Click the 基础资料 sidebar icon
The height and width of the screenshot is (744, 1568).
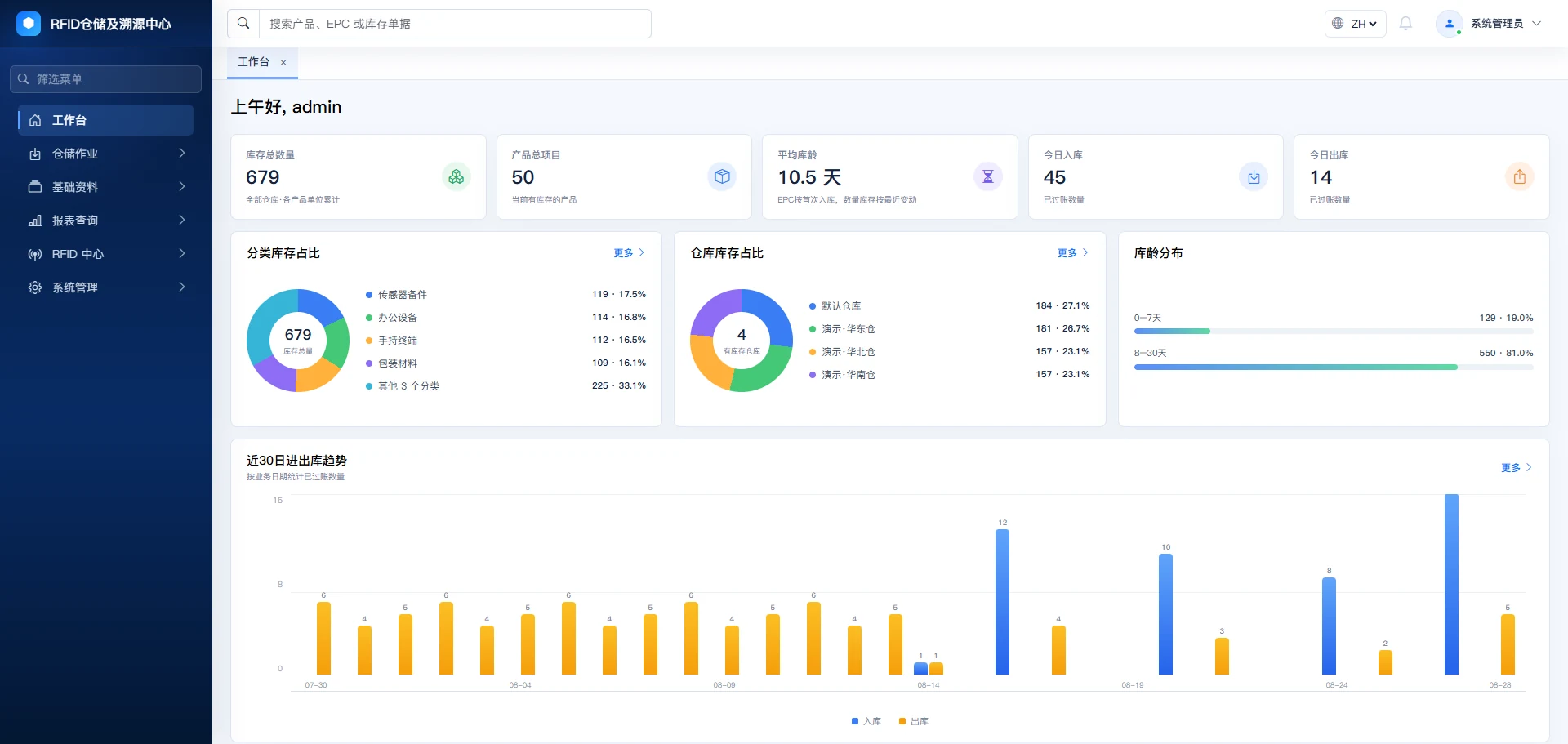35,187
